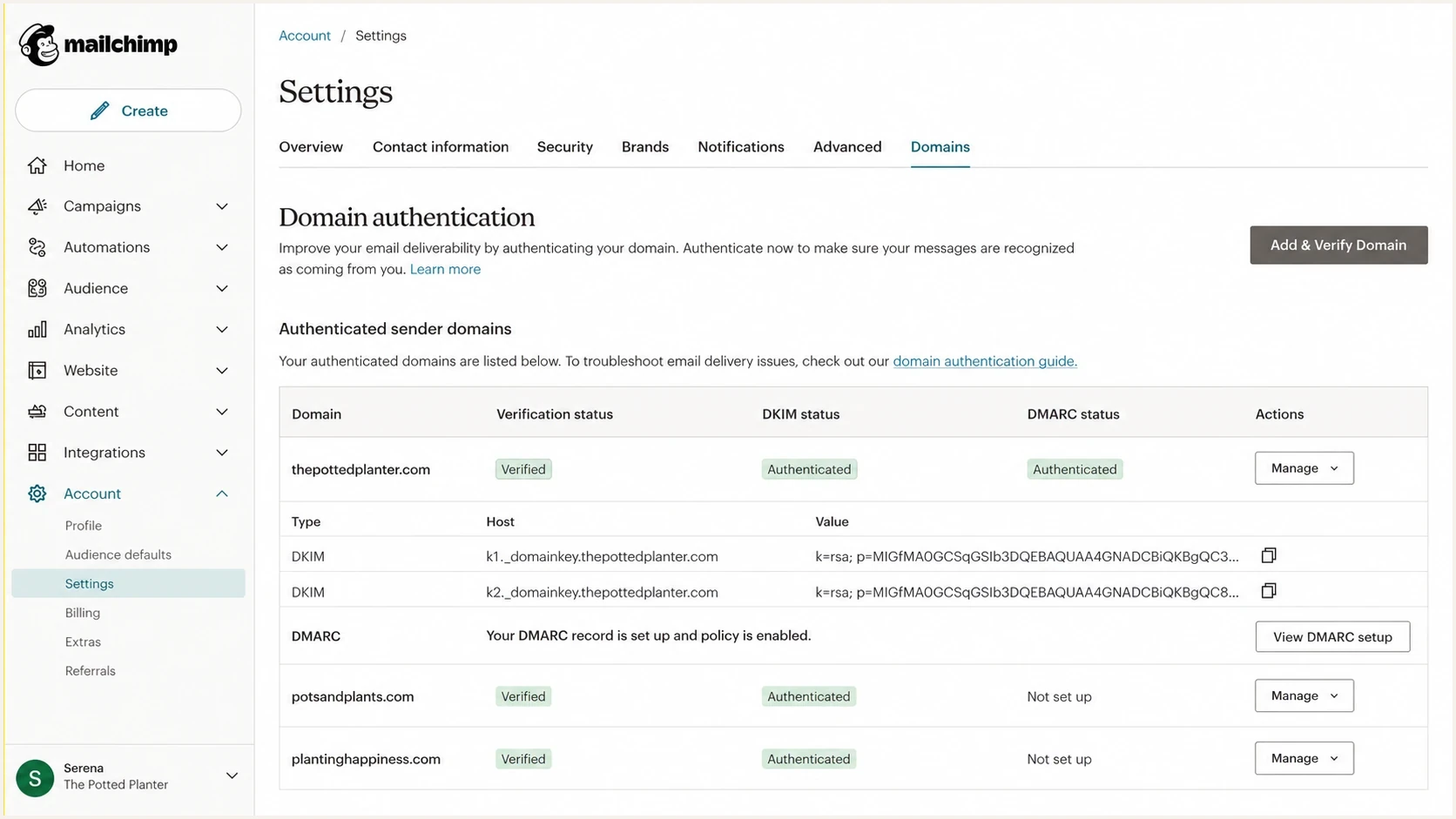Click the Home house icon
This screenshot has width=1456, height=819.
coord(37,165)
